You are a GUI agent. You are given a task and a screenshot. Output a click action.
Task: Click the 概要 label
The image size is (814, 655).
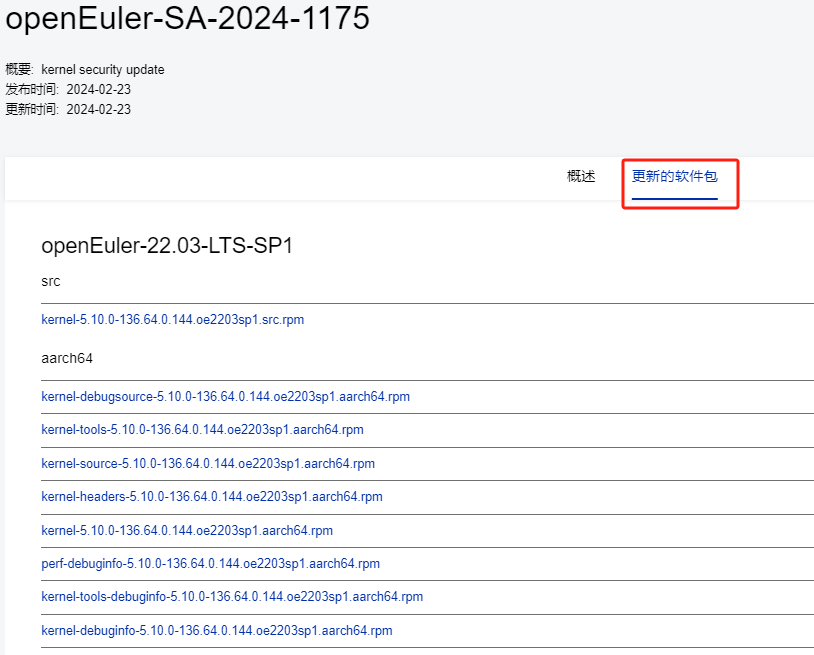pyautogui.click(x=19, y=70)
